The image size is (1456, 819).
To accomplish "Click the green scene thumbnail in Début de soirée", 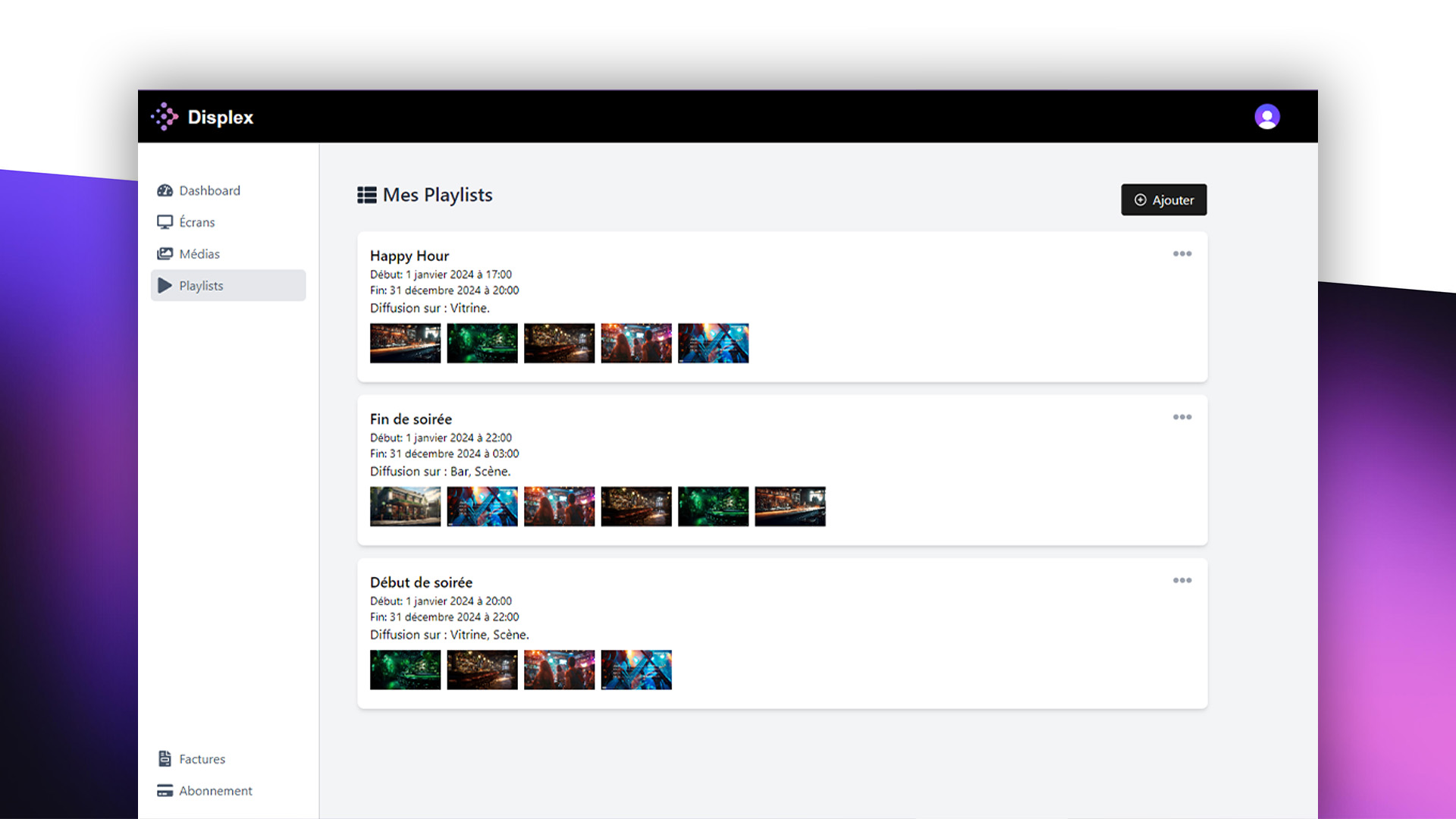I will pos(405,670).
